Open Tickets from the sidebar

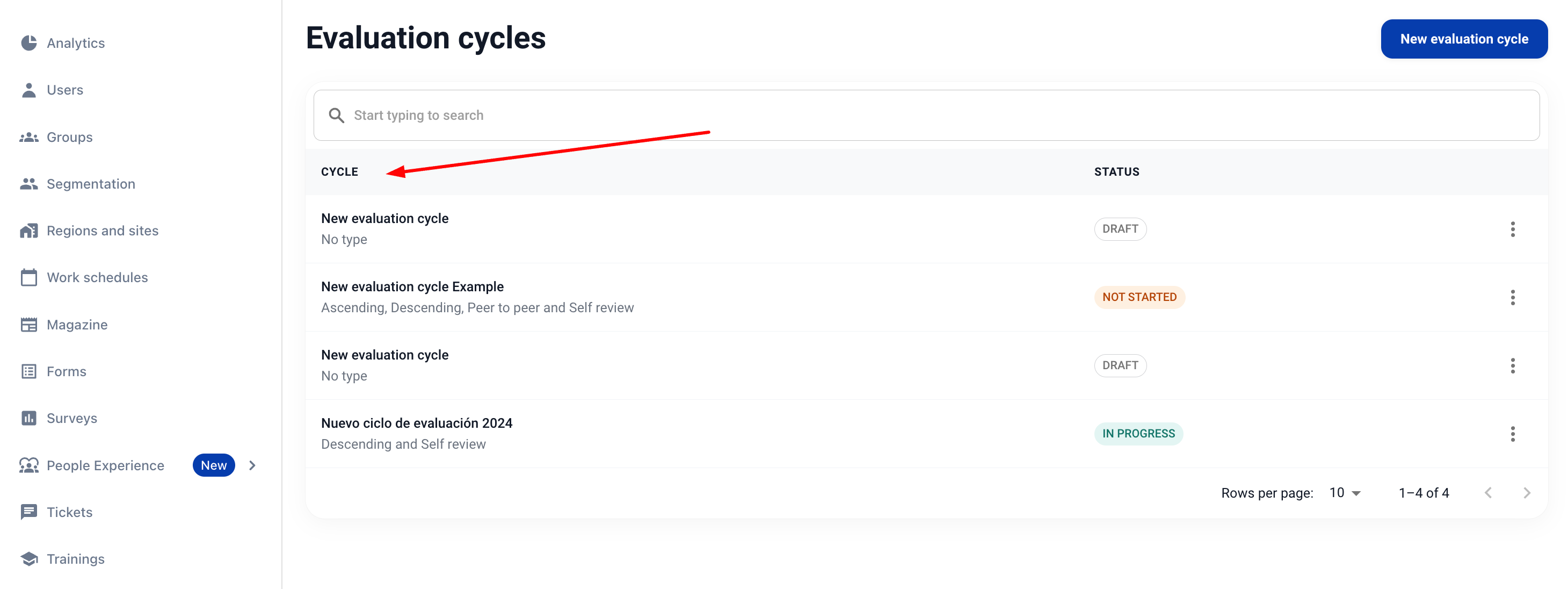69,512
